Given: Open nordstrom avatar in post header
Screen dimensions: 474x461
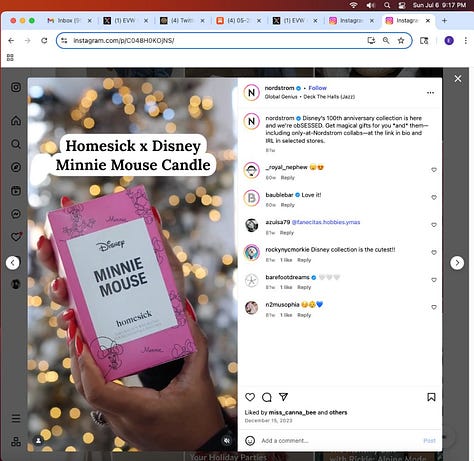Looking at the screenshot, I should click(x=252, y=92).
